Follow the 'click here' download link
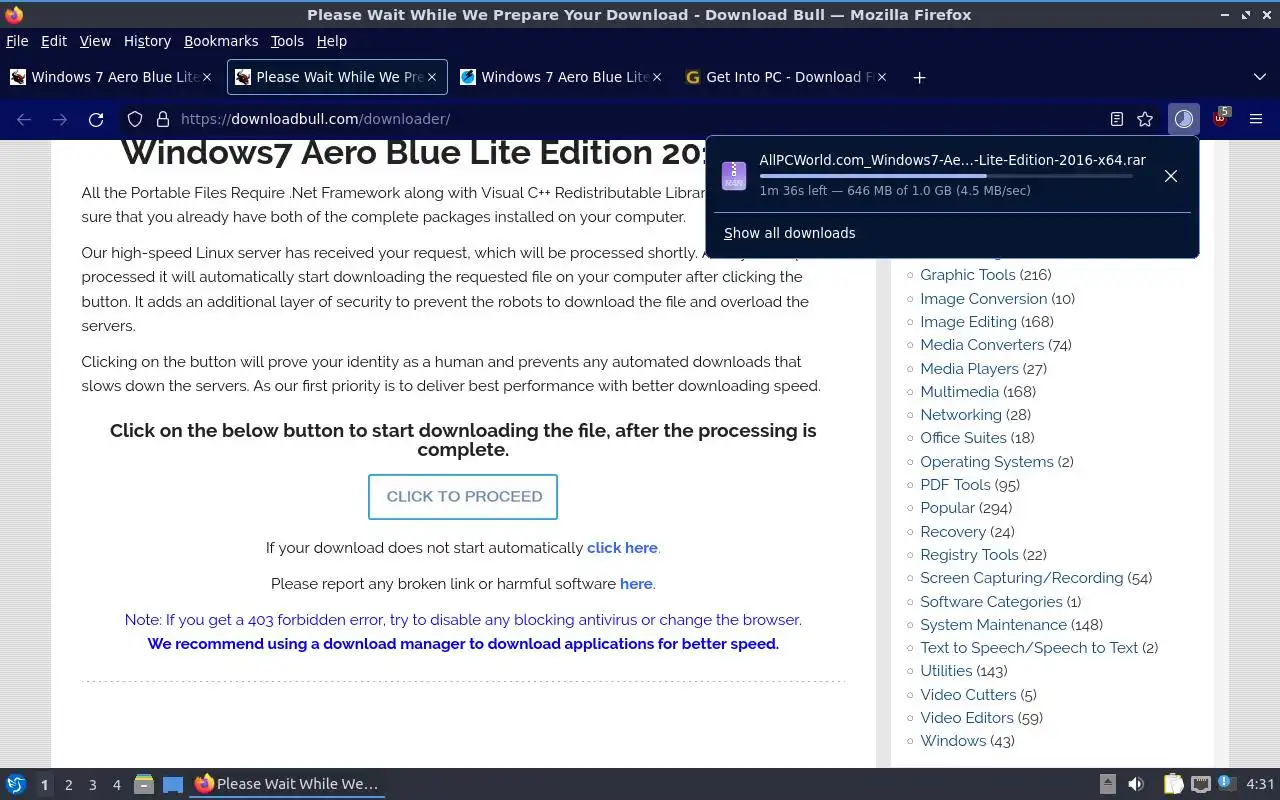The height and width of the screenshot is (800, 1280). (622, 548)
